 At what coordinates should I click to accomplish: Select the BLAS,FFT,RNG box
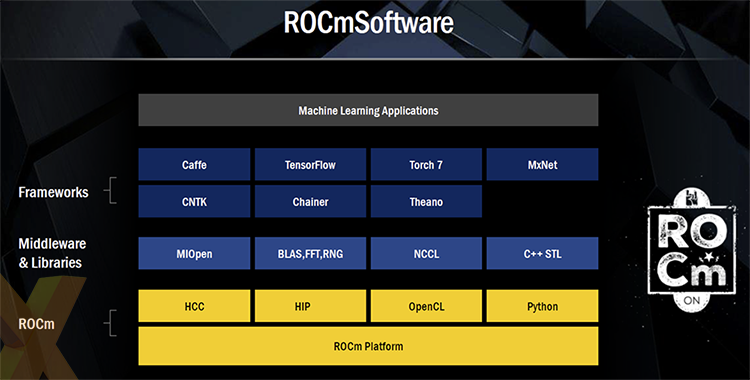pos(310,253)
